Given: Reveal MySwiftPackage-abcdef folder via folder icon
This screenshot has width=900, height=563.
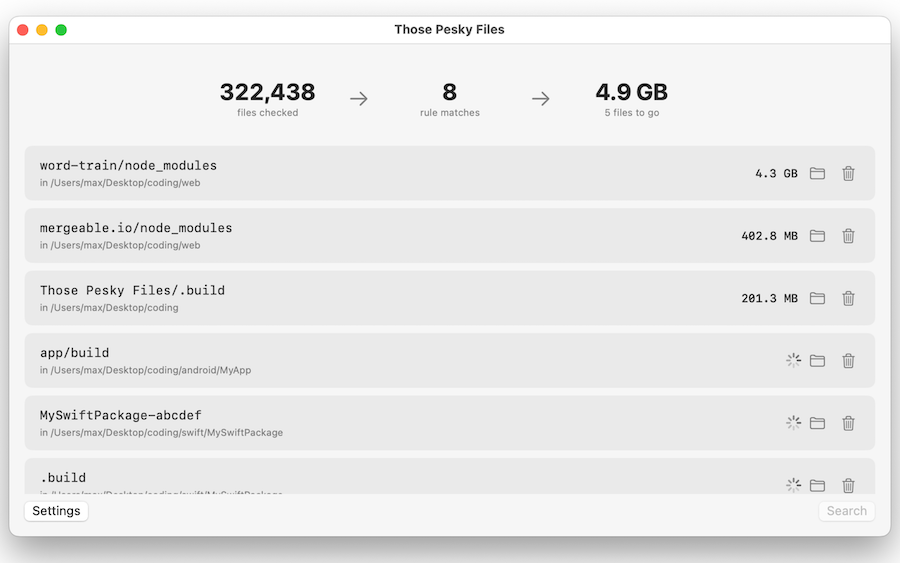Looking at the screenshot, I should (x=817, y=423).
